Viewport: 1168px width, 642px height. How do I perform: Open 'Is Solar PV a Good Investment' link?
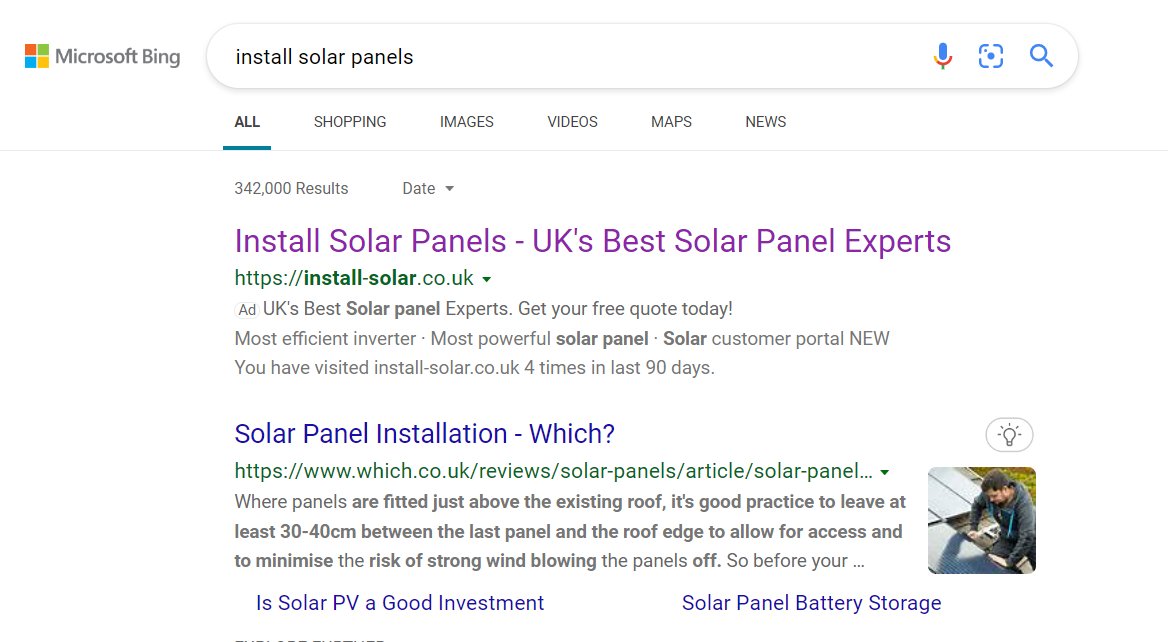pos(400,603)
